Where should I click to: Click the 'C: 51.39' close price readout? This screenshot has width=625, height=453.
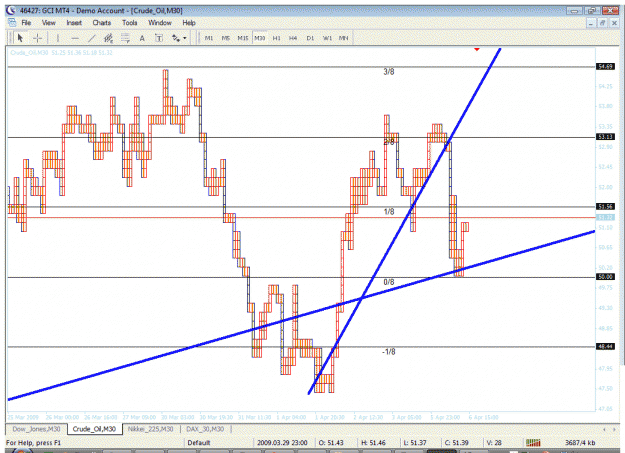pos(456,443)
